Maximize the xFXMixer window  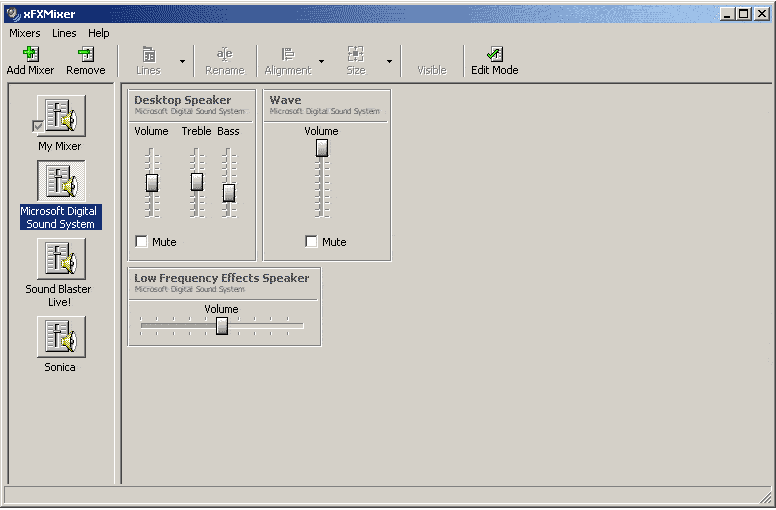tap(743, 14)
